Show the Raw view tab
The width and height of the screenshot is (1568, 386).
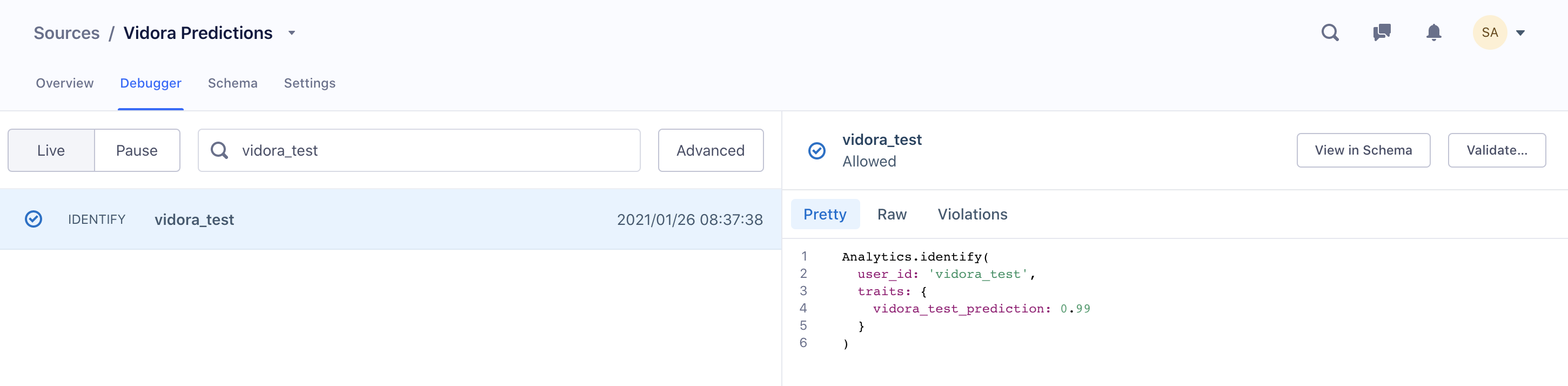[x=892, y=214]
